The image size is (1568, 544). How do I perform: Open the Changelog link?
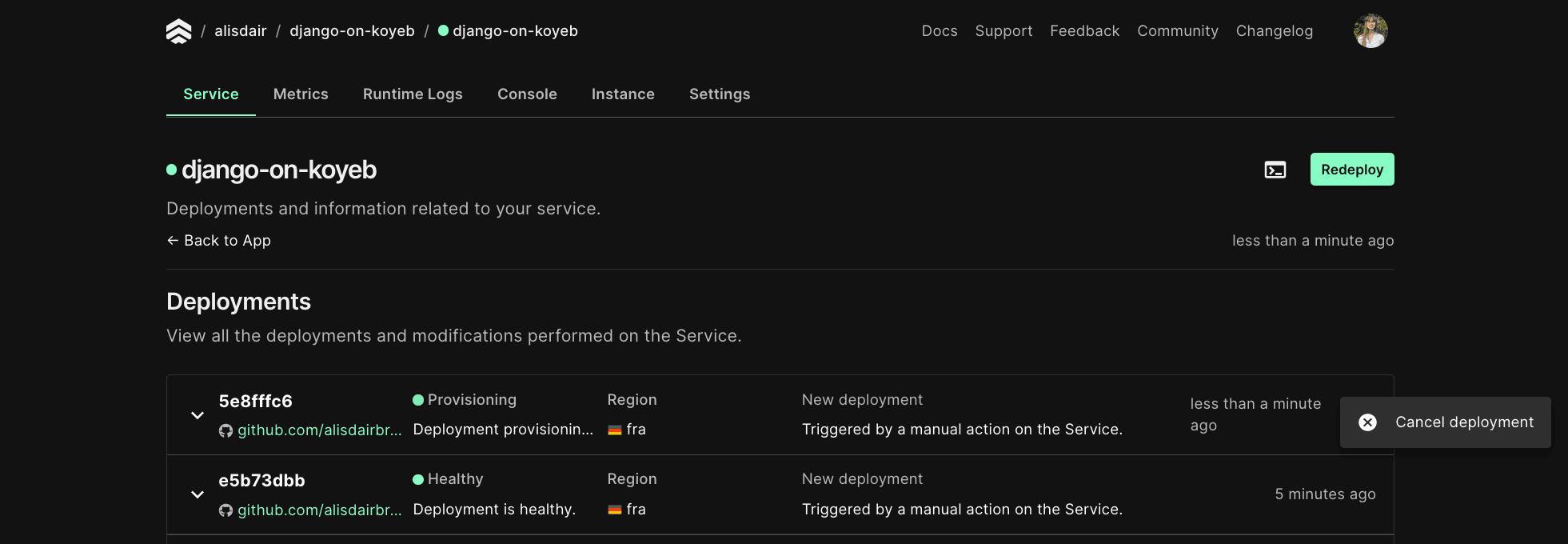(1274, 31)
